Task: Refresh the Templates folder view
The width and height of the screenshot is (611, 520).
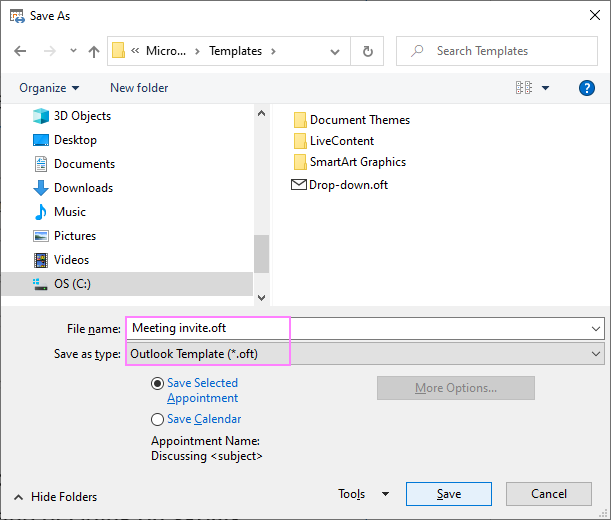Action: 368,51
